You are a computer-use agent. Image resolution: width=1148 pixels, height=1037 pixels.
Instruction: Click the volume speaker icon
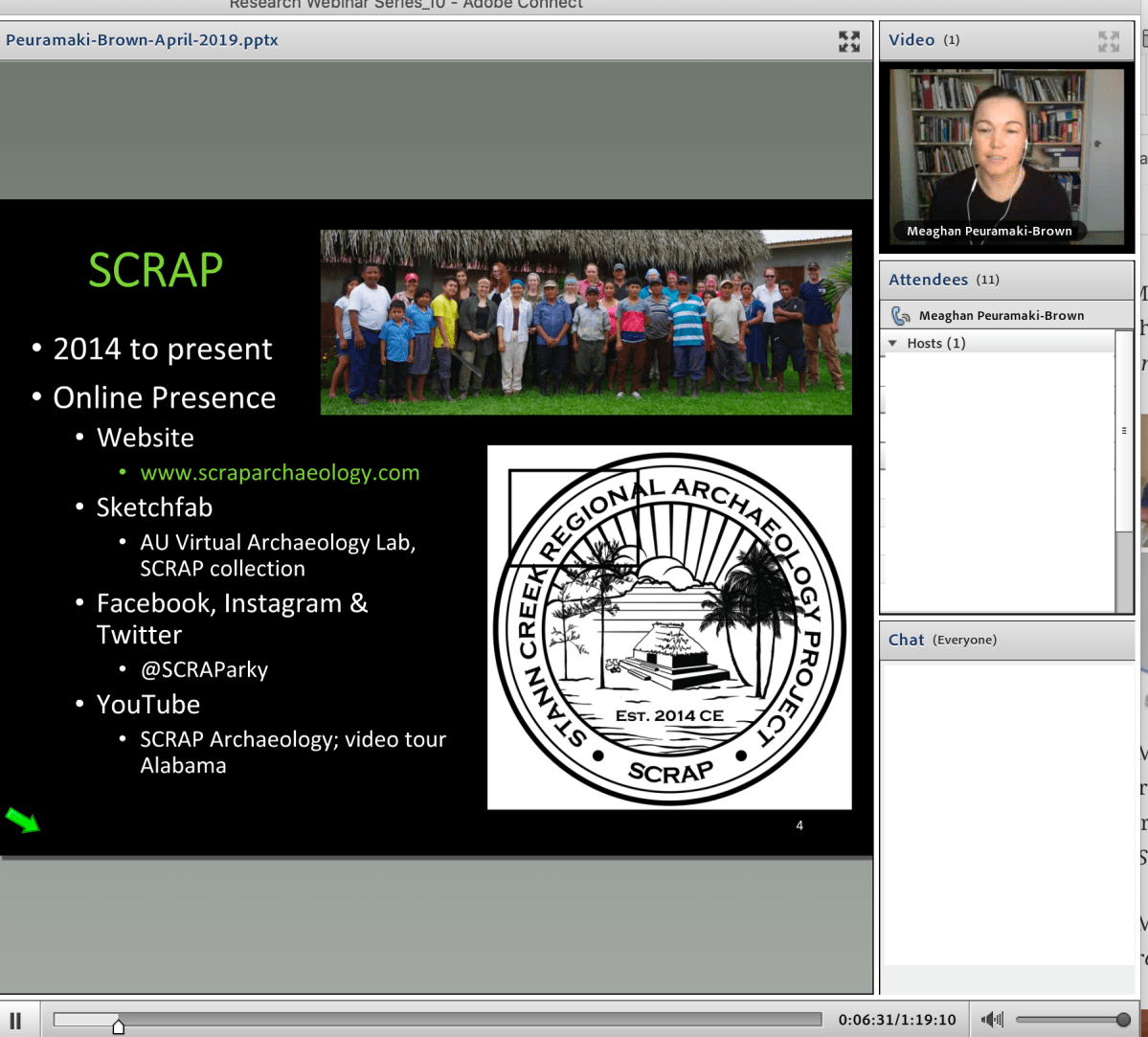(x=992, y=1020)
